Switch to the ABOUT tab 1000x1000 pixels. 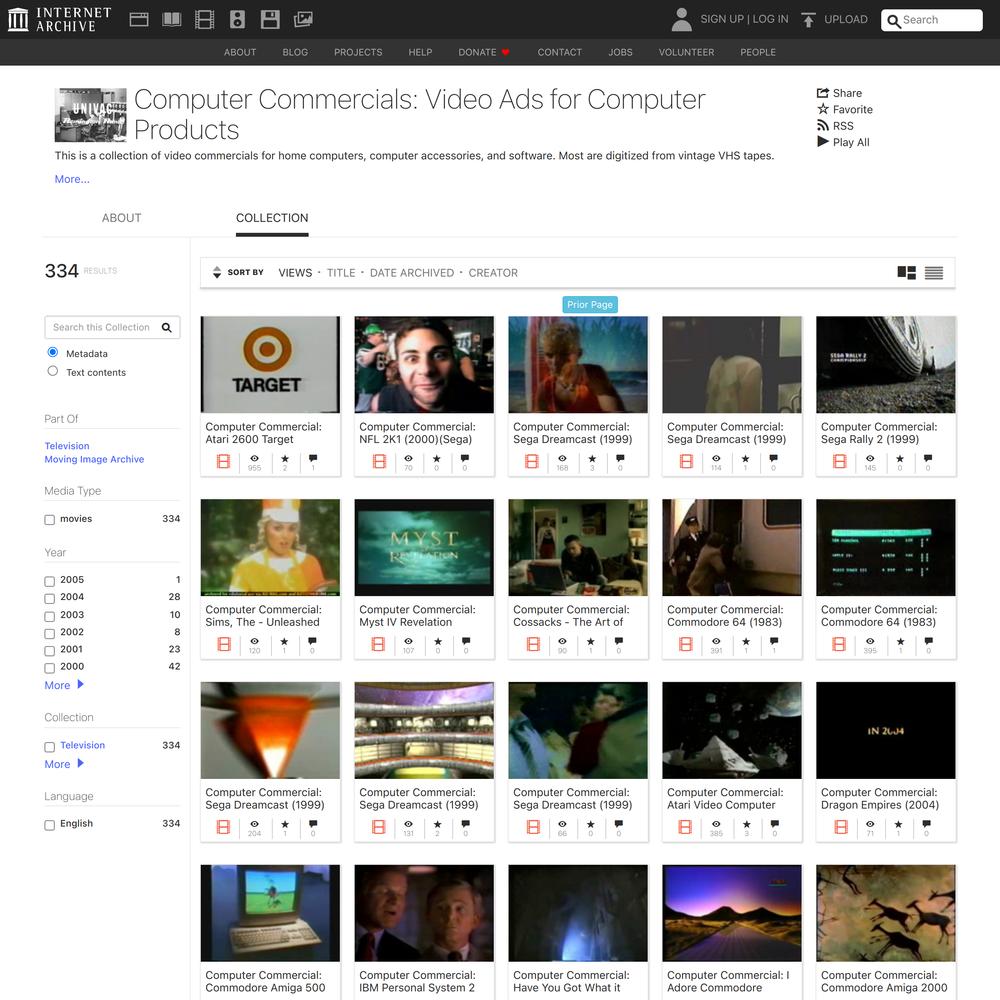click(x=121, y=217)
